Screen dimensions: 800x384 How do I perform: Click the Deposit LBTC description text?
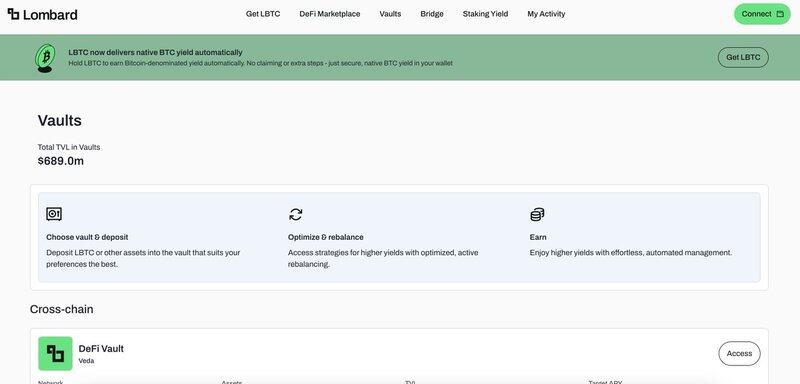coord(143,259)
